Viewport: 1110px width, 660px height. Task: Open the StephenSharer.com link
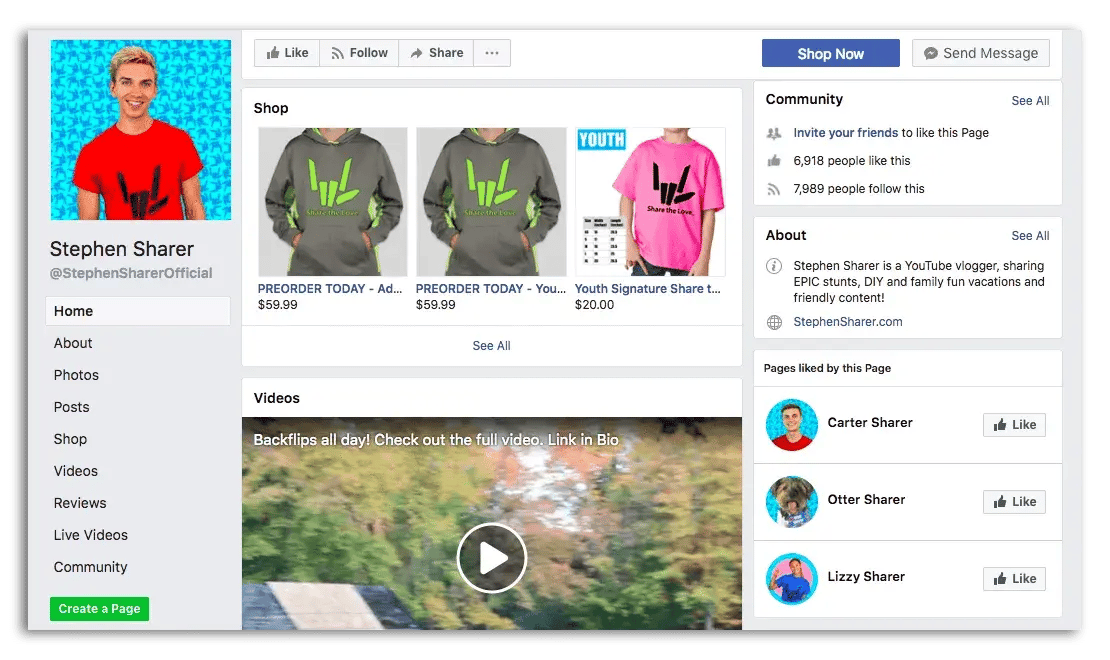tap(848, 322)
